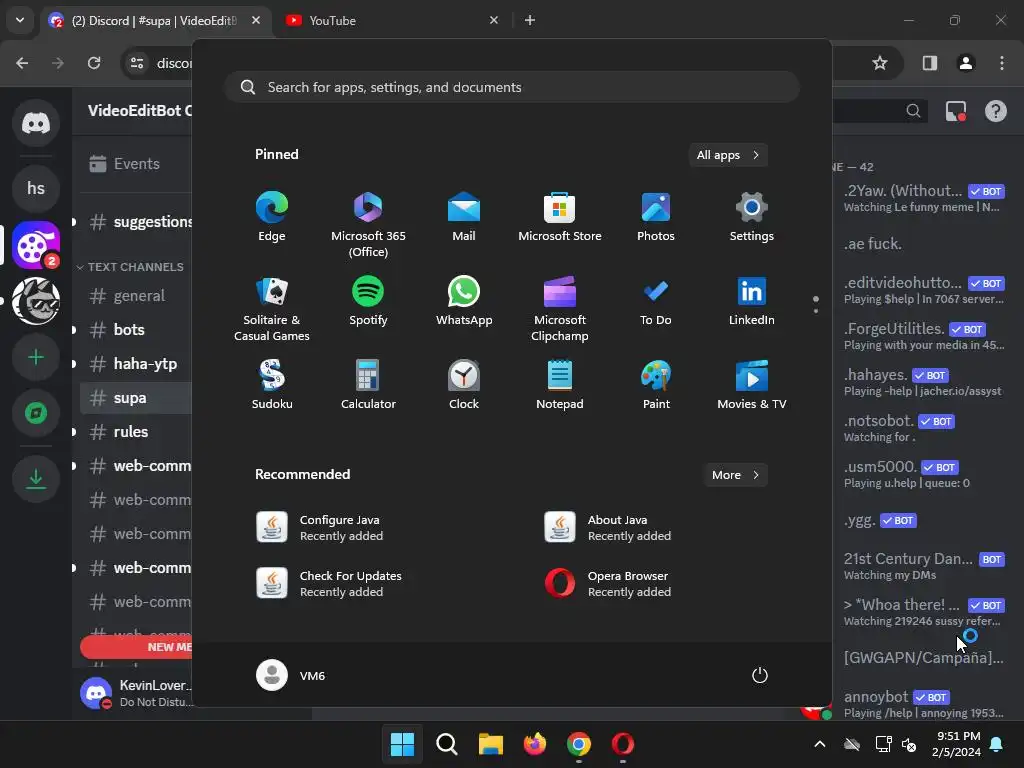
Task: Click the Windows Start button on taskbar
Action: [402, 744]
